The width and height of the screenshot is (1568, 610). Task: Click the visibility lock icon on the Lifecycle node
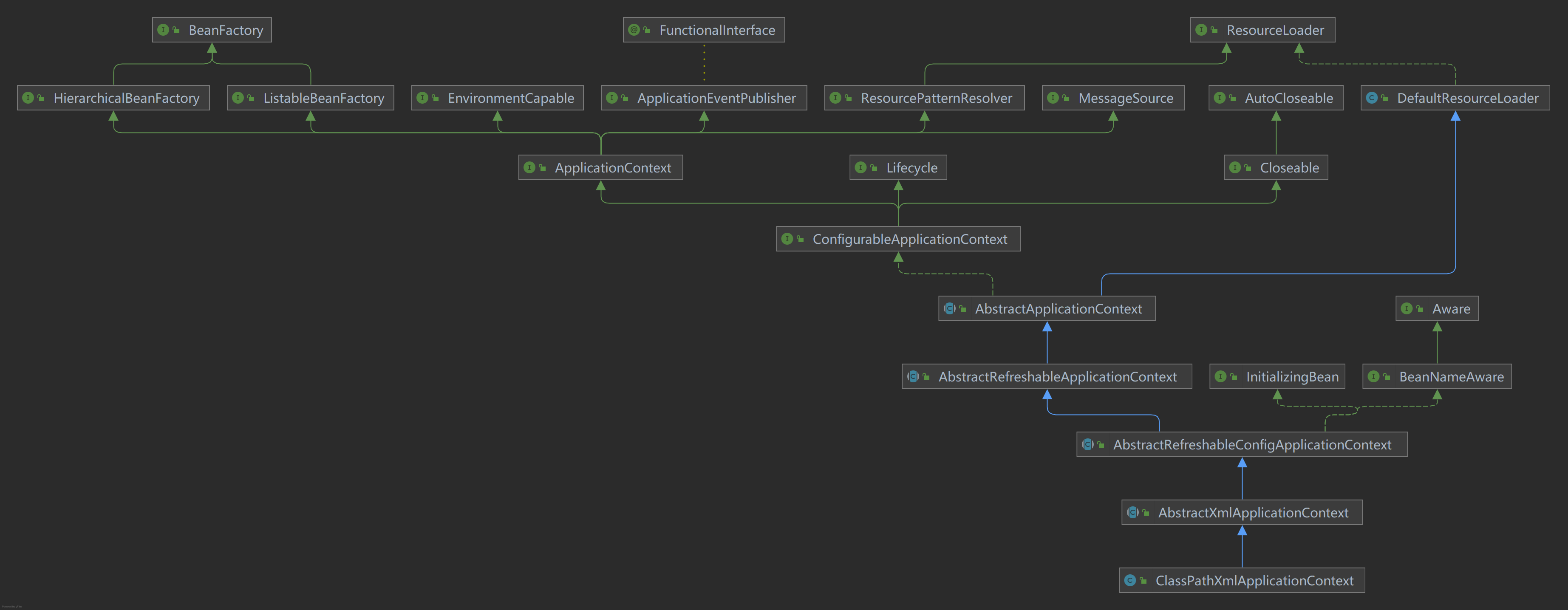(874, 167)
